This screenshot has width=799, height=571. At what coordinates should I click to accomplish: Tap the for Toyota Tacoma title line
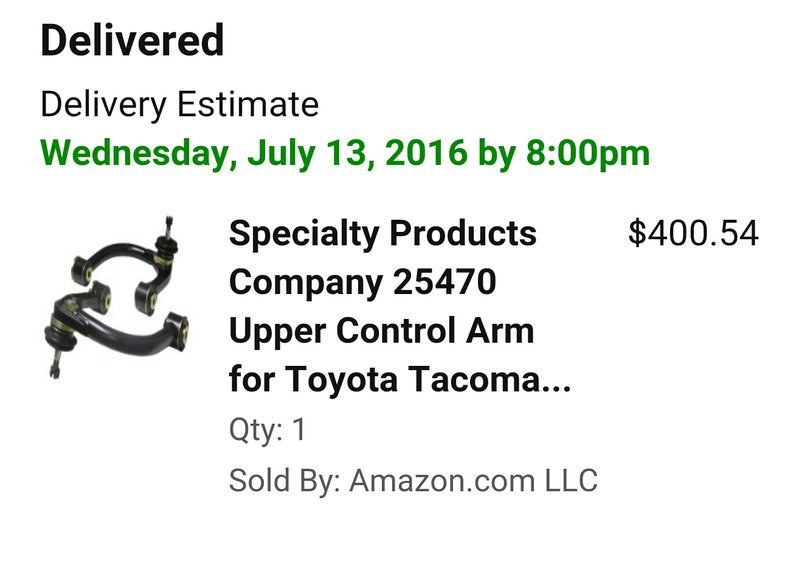click(x=400, y=379)
